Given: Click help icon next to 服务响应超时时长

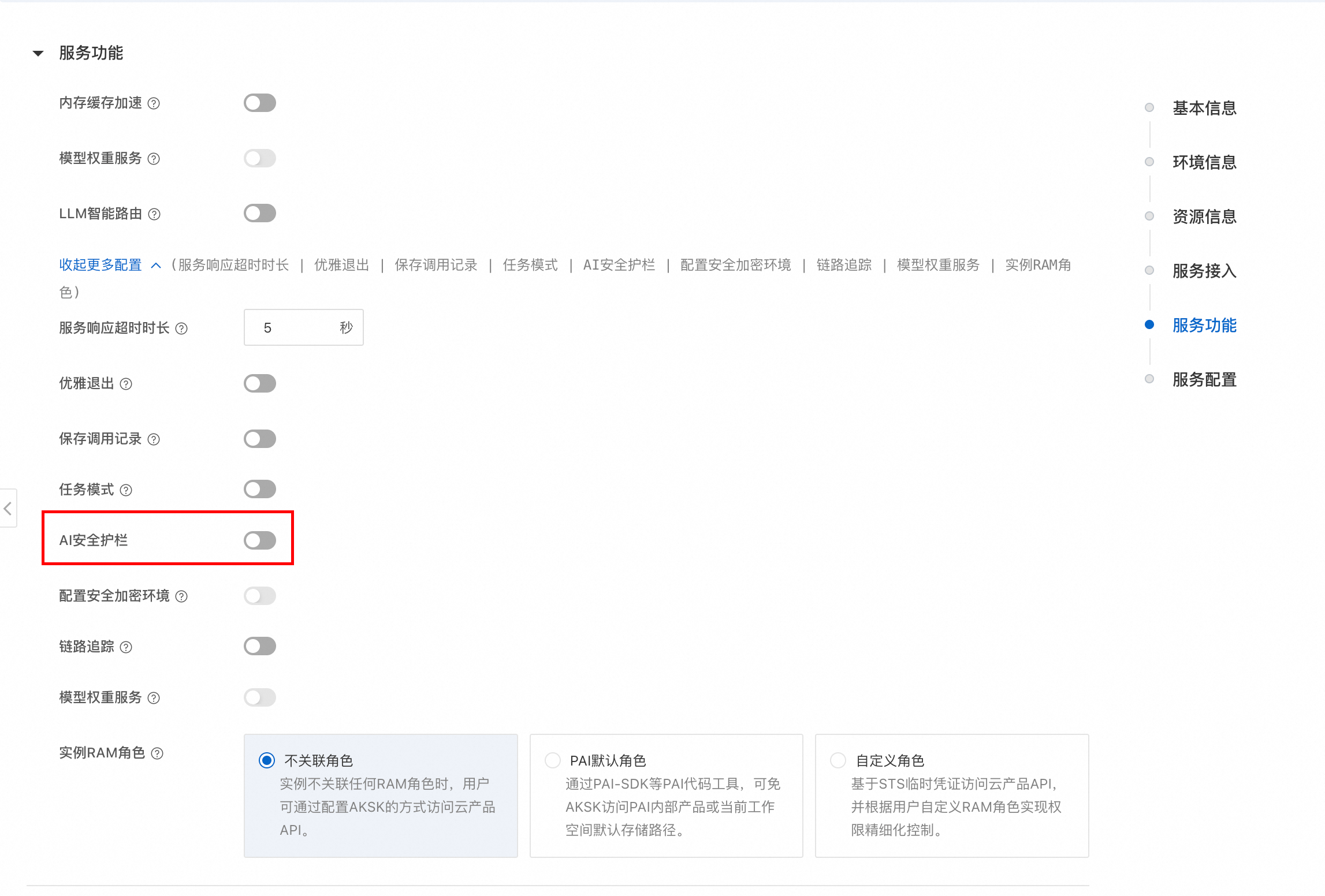Looking at the screenshot, I should [181, 328].
